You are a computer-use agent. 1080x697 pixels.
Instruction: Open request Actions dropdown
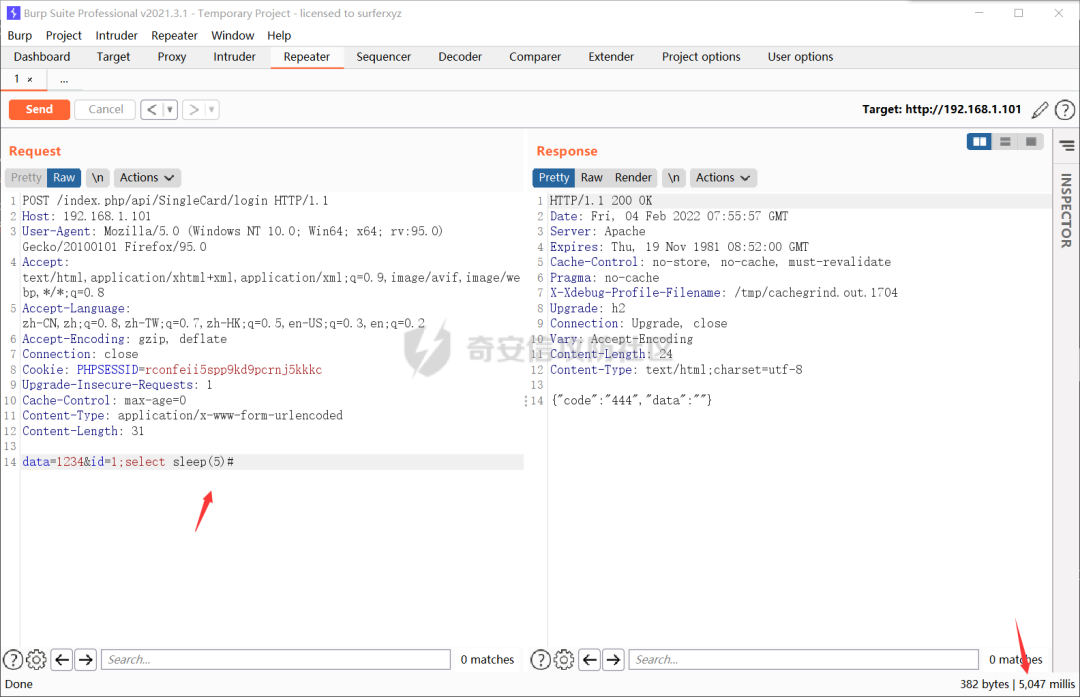(x=147, y=178)
